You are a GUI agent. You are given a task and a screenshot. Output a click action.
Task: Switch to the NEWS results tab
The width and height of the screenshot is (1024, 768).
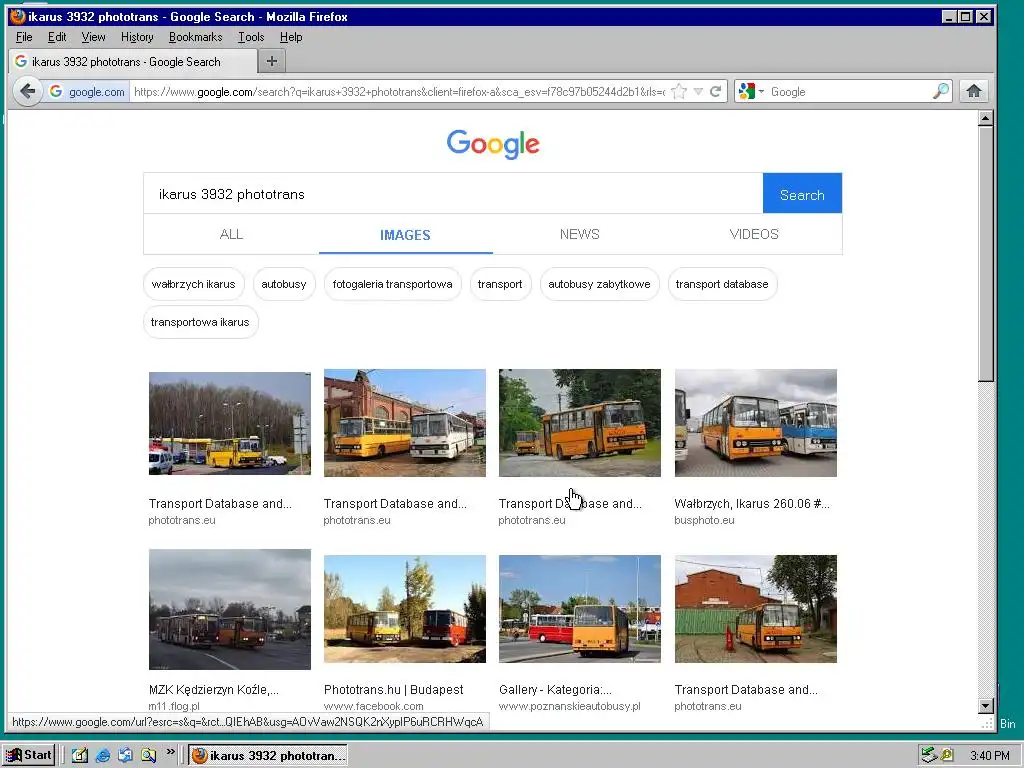pyautogui.click(x=579, y=234)
